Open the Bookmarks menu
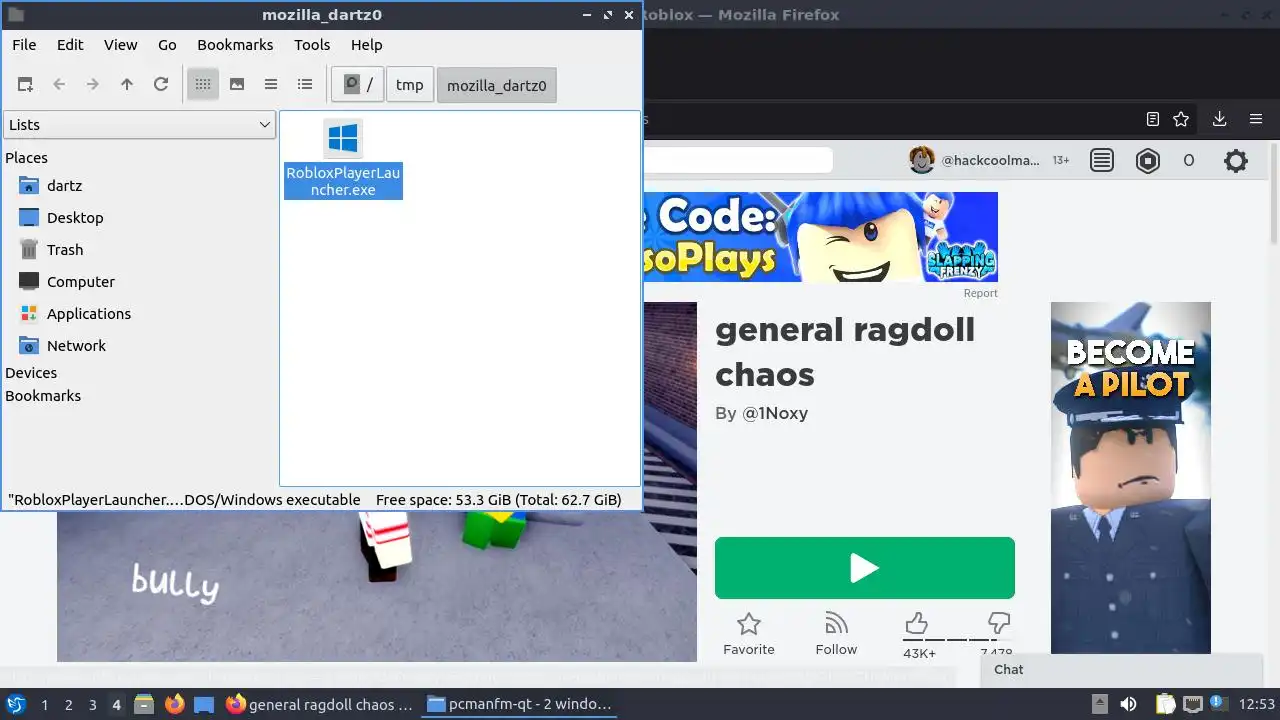The height and width of the screenshot is (720, 1280). tap(235, 45)
